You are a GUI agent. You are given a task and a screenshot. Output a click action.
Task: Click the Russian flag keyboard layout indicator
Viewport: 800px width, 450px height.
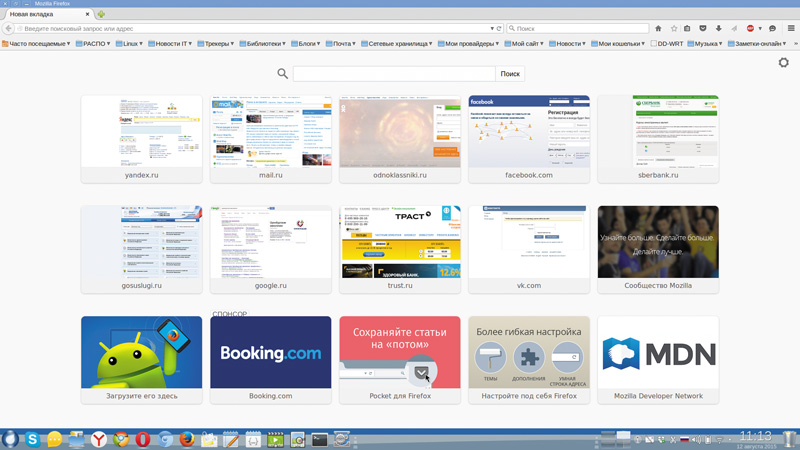[x=685, y=439]
